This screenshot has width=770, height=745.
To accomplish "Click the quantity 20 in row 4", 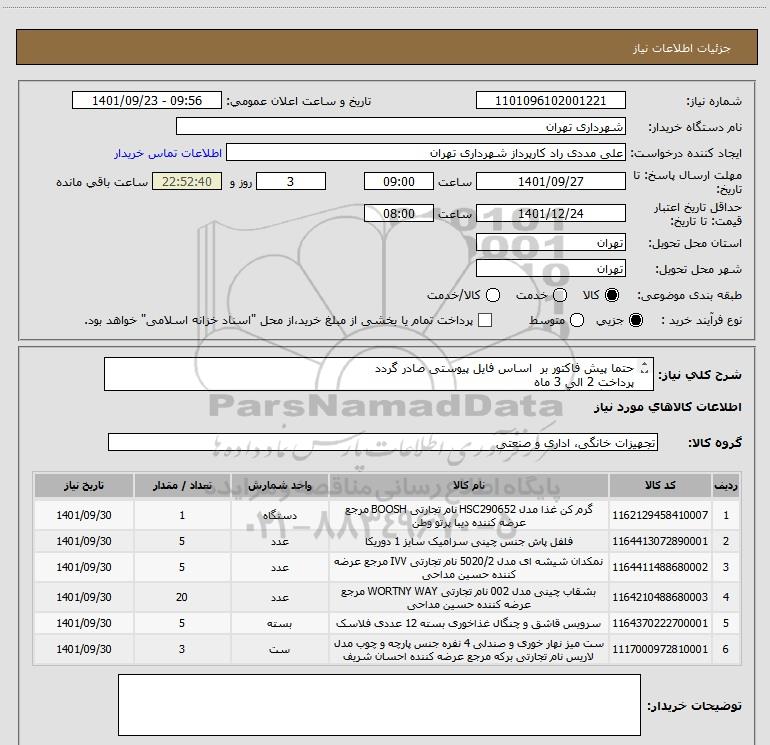I will pos(182,597).
